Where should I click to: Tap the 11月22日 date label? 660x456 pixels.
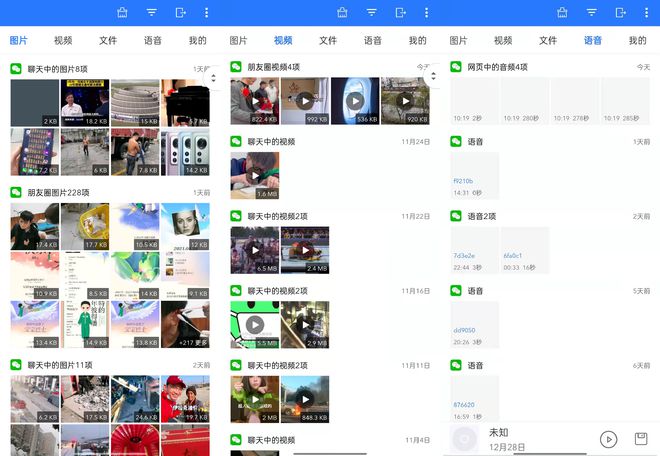coord(415,216)
